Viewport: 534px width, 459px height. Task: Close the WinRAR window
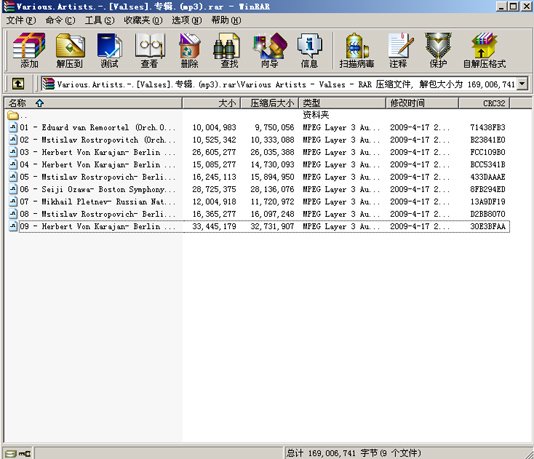[527, 6]
